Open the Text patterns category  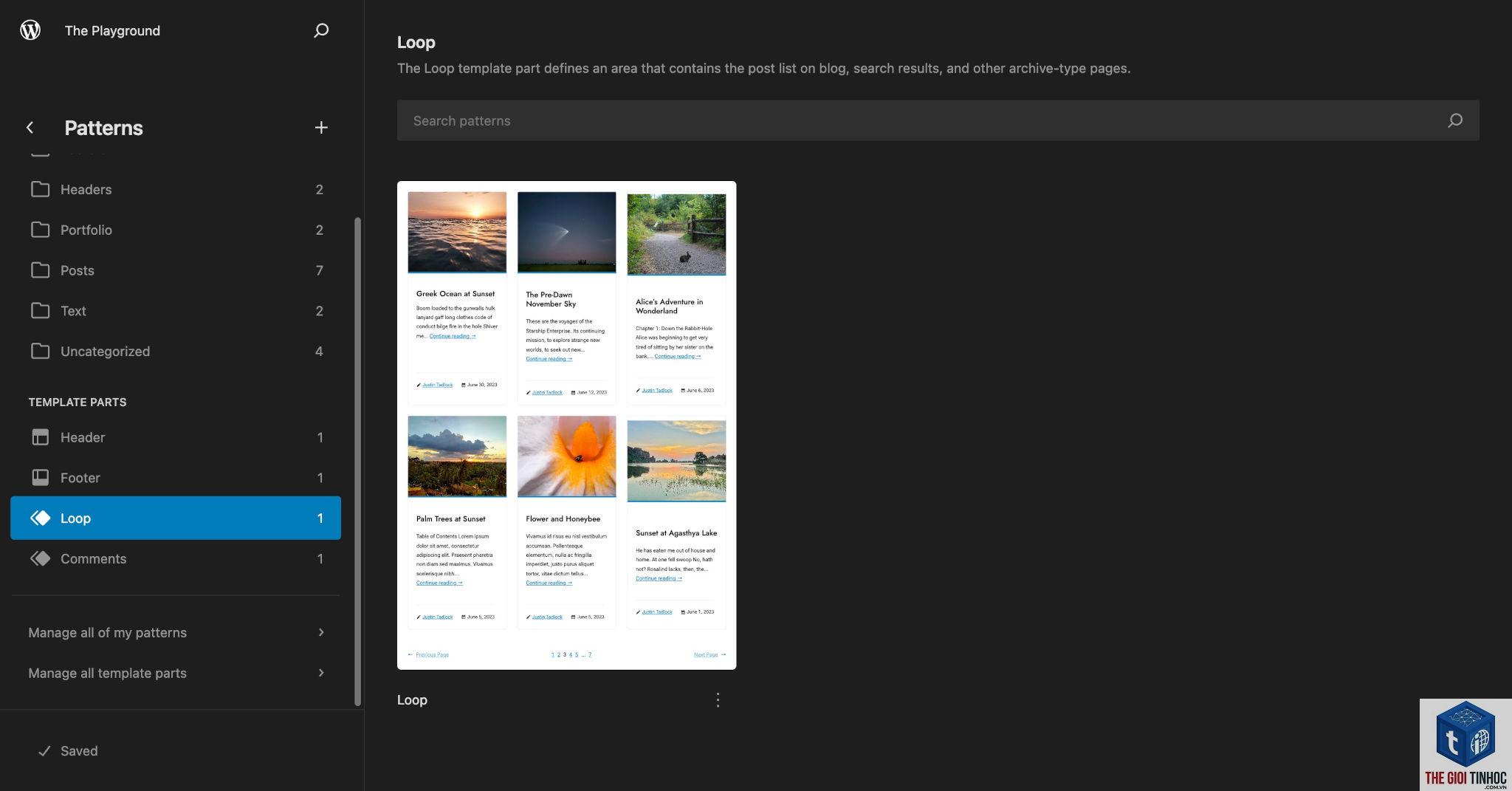pyautogui.click(x=176, y=311)
